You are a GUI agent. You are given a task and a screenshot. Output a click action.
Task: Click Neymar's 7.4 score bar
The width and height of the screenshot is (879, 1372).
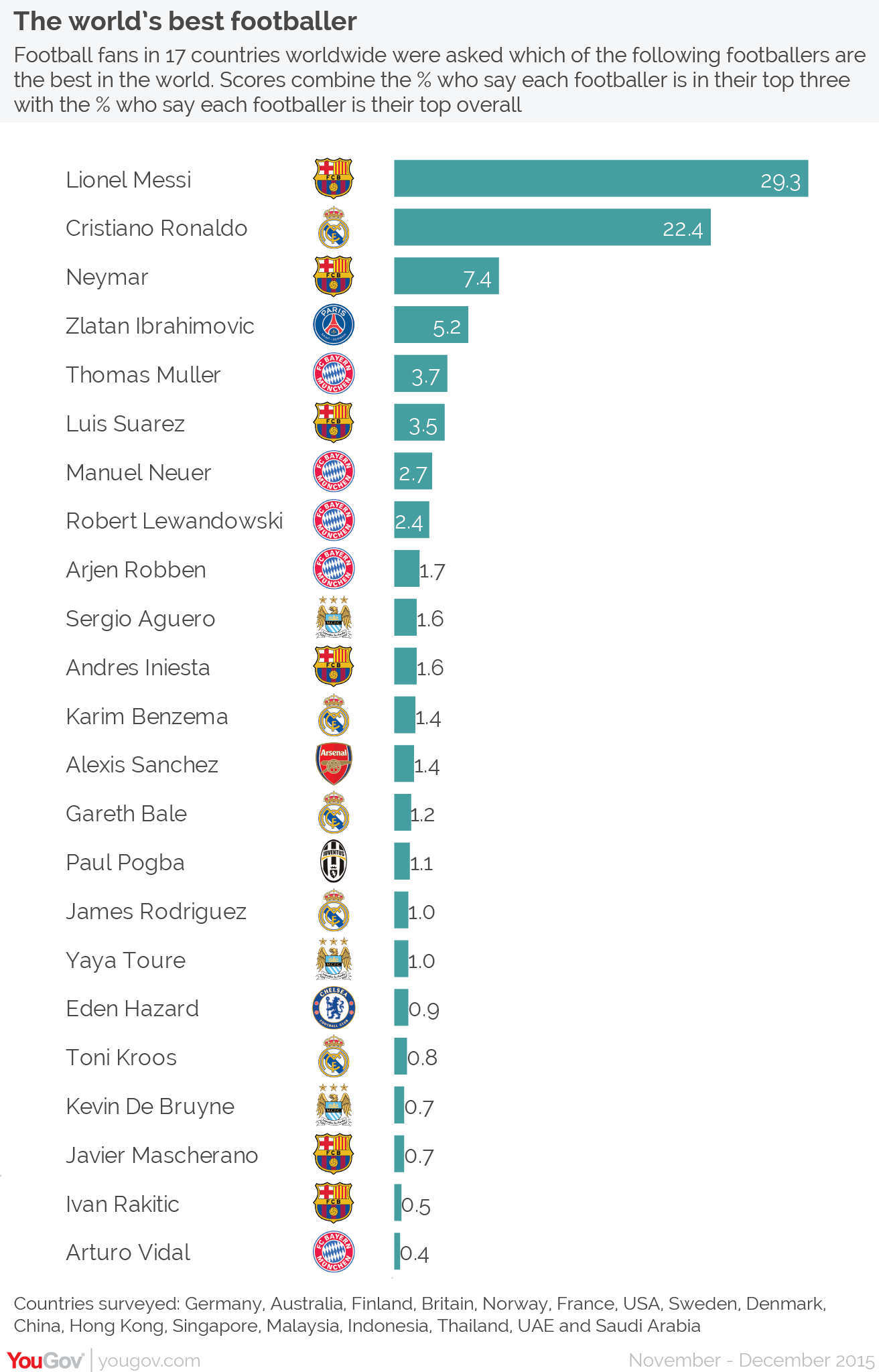(x=446, y=276)
